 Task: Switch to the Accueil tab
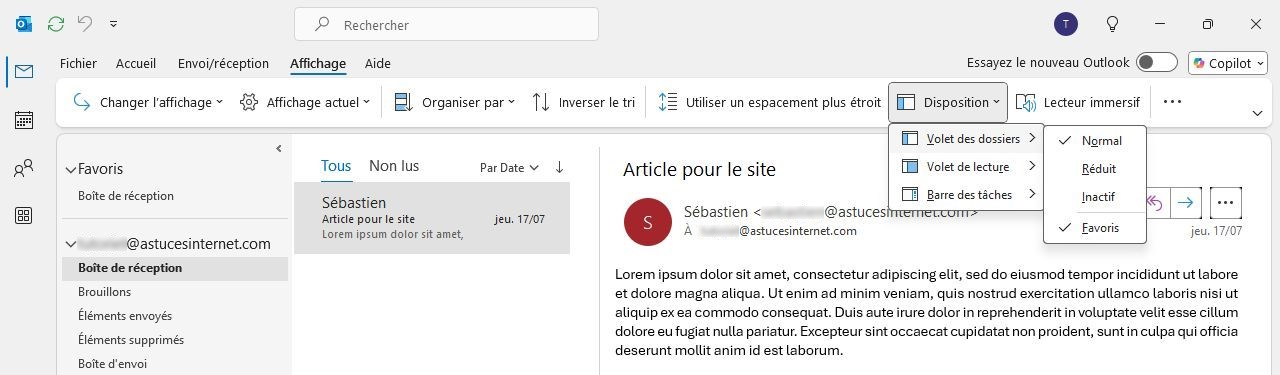click(x=136, y=63)
